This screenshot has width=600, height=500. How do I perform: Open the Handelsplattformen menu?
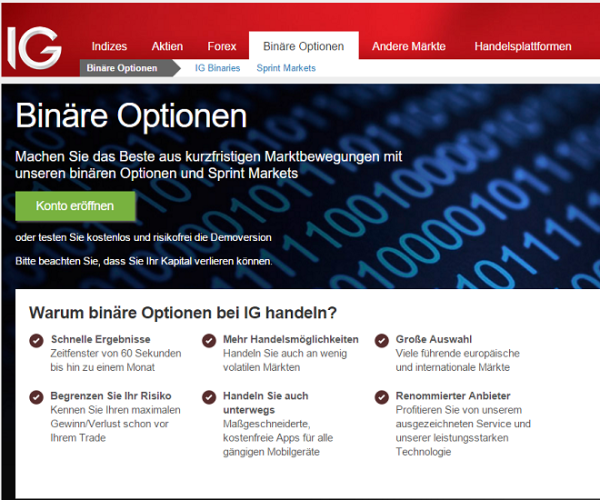coord(523,46)
